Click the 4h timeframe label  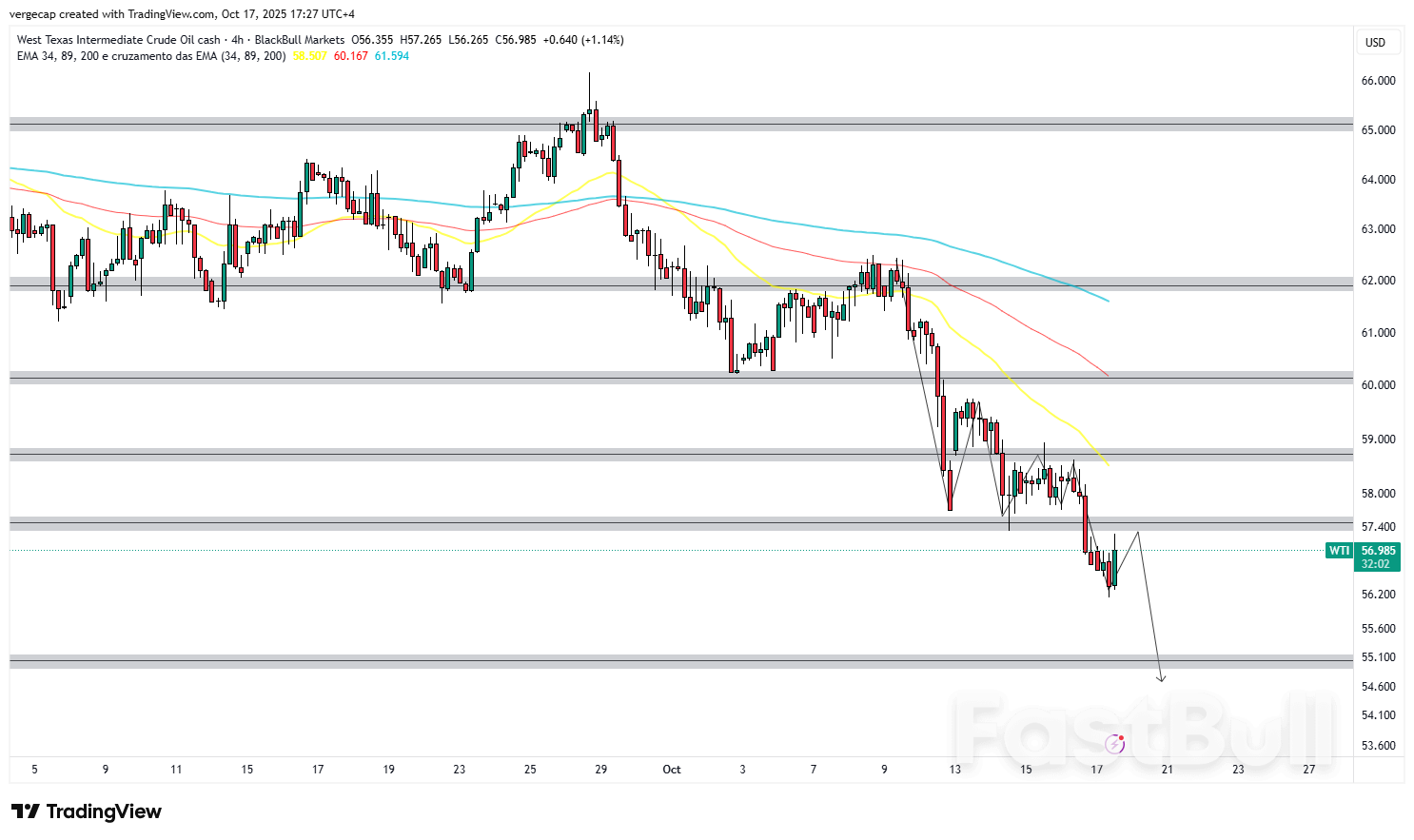coord(237,40)
